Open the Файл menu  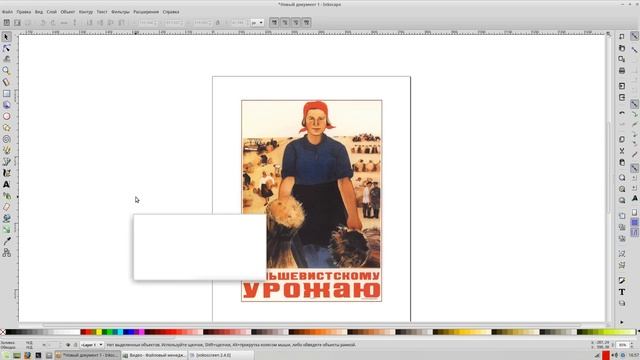pyautogui.click(x=7, y=12)
